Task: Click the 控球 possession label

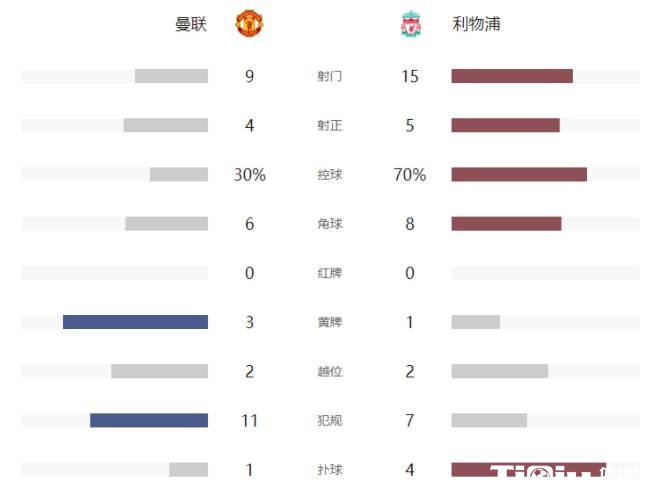Action: pos(329,175)
